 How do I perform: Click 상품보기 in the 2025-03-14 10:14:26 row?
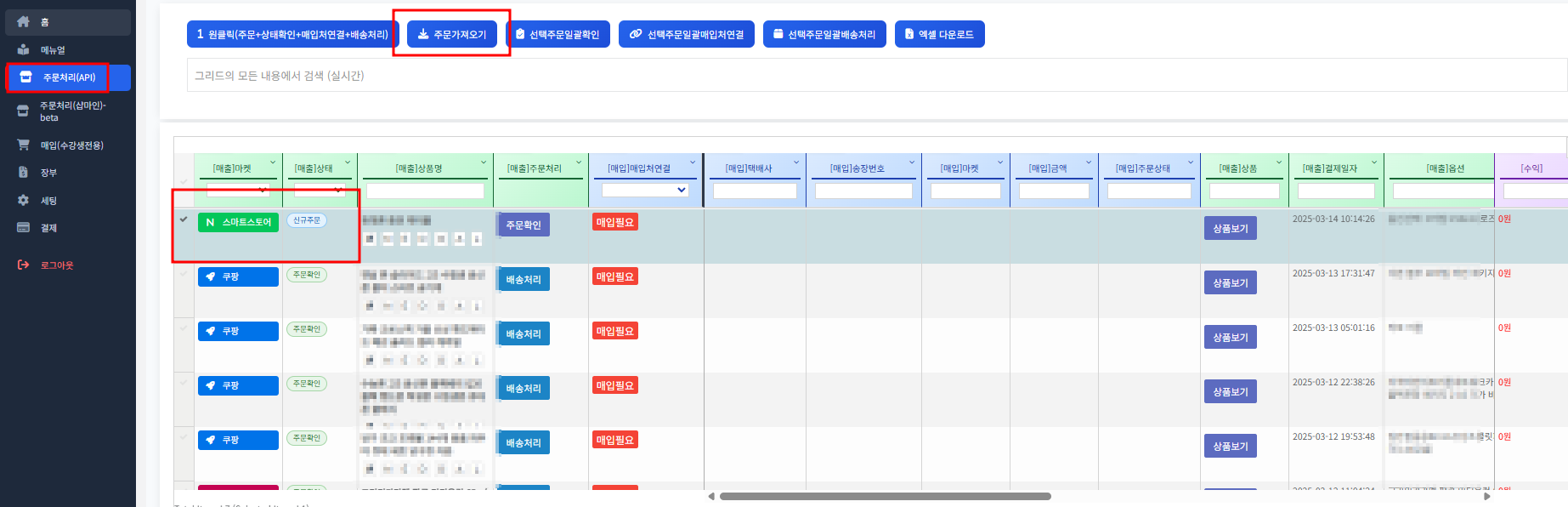coord(1230,229)
